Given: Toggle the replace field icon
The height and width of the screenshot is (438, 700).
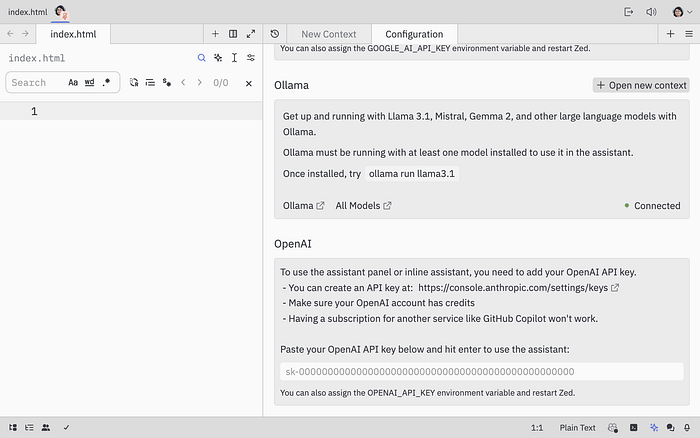Looking at the screenshot, I should coord(134,83).
